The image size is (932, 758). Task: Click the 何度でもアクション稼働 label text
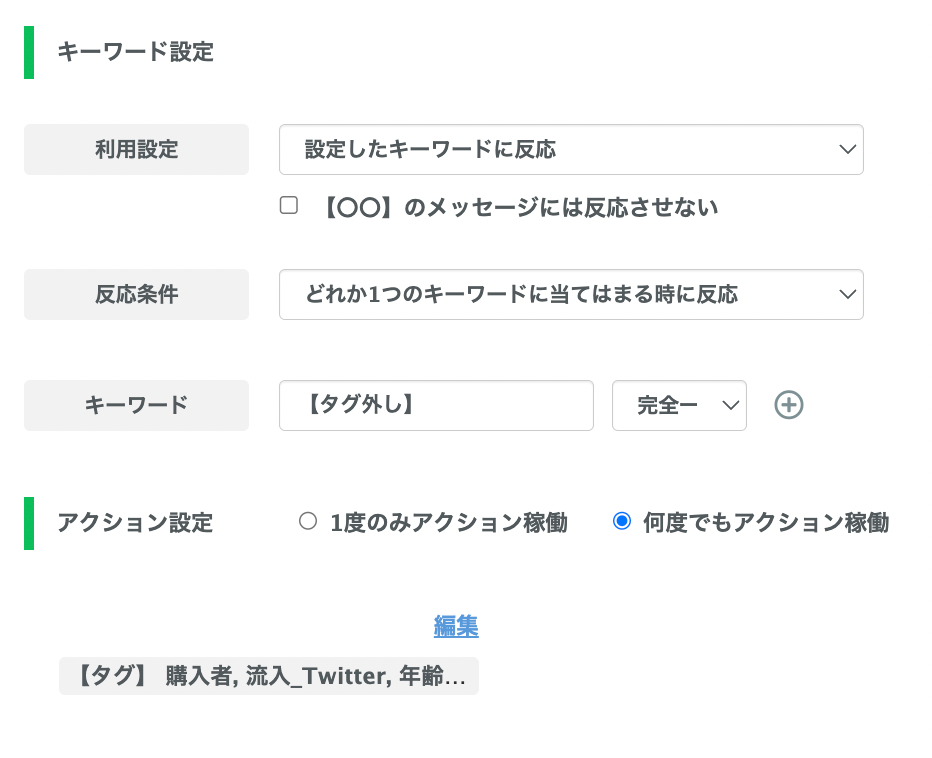pyautogui.click(x=766, y=523)
